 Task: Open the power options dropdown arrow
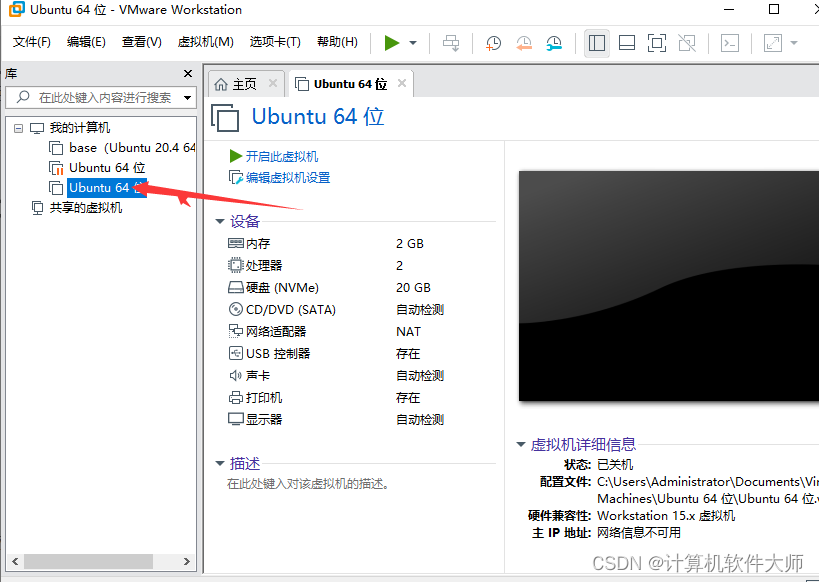click(x=413, y=43)
